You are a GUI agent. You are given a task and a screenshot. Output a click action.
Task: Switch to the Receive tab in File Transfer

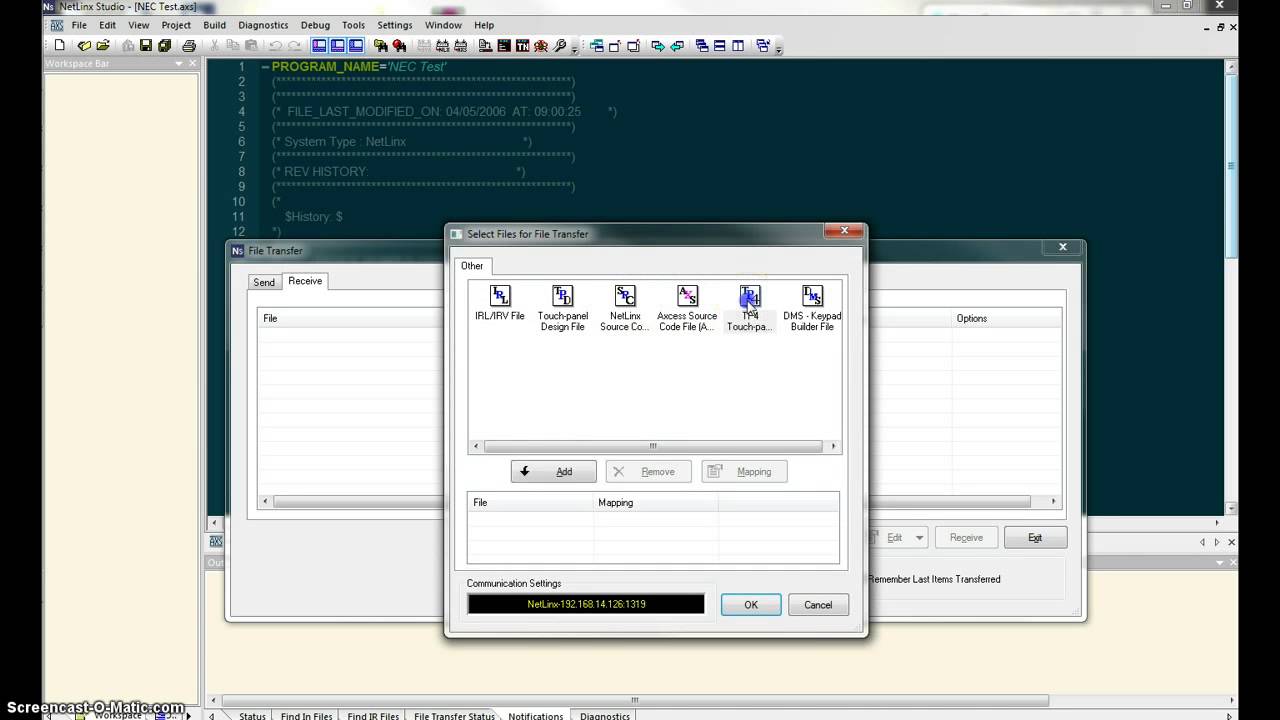coord(305,281)
